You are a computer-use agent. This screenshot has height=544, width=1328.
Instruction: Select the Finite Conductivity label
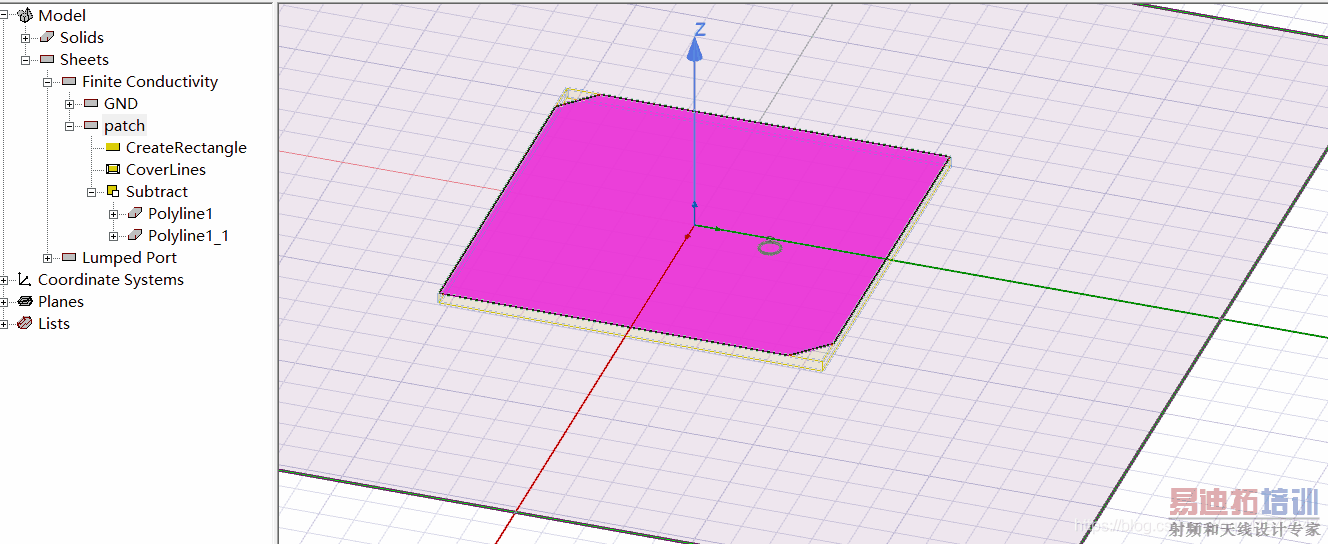coord(150,81)
